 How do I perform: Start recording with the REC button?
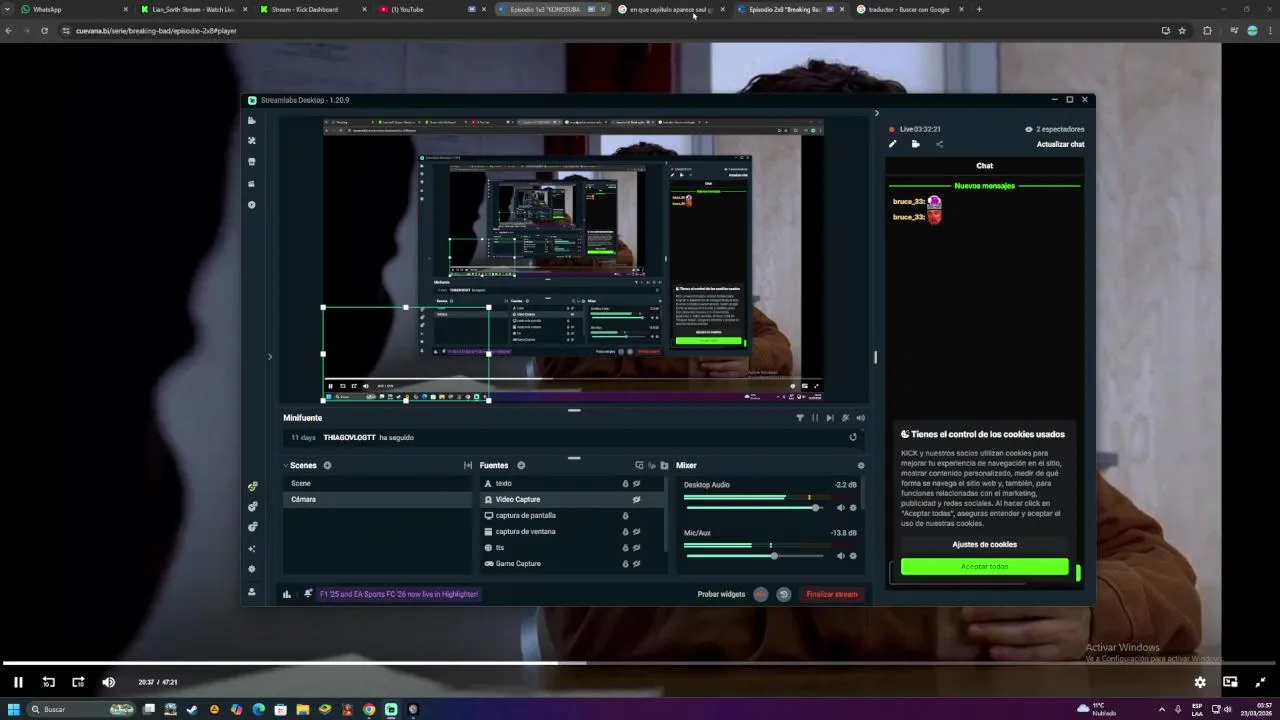pyautogui.click(x=761, y=594)
